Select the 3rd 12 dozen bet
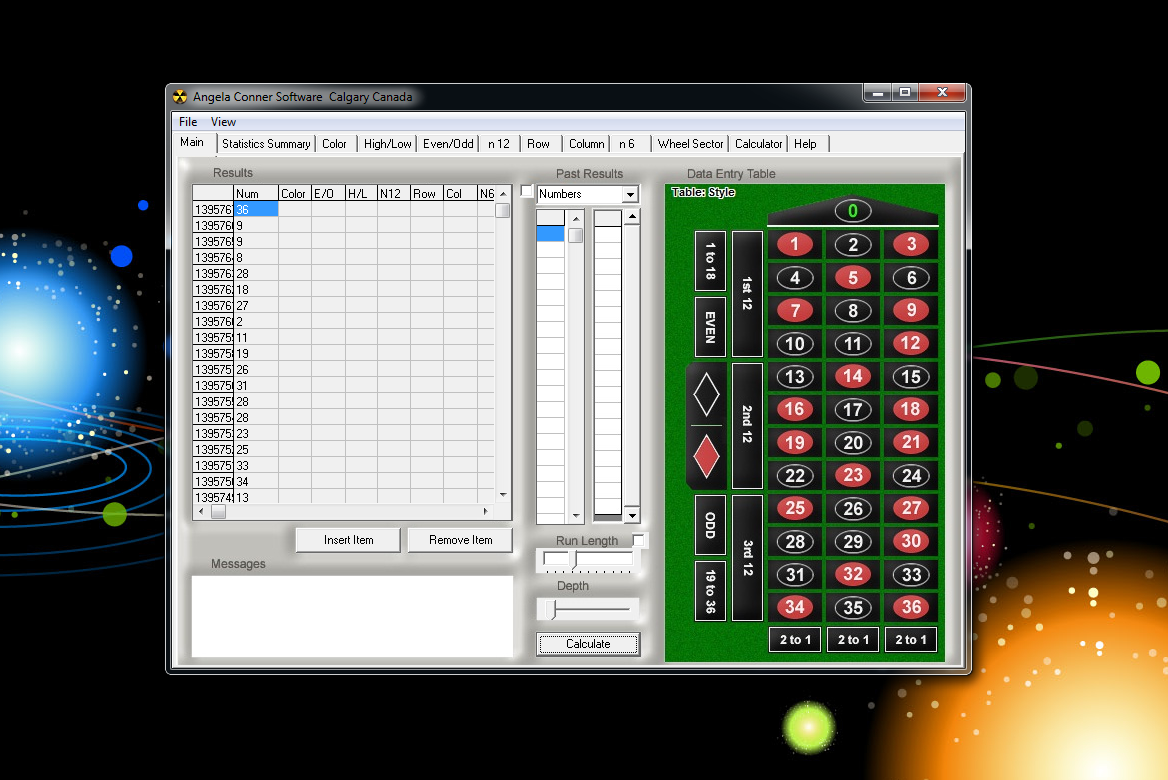Viewport: 1168px width, 780px height. tap(747, 558)
